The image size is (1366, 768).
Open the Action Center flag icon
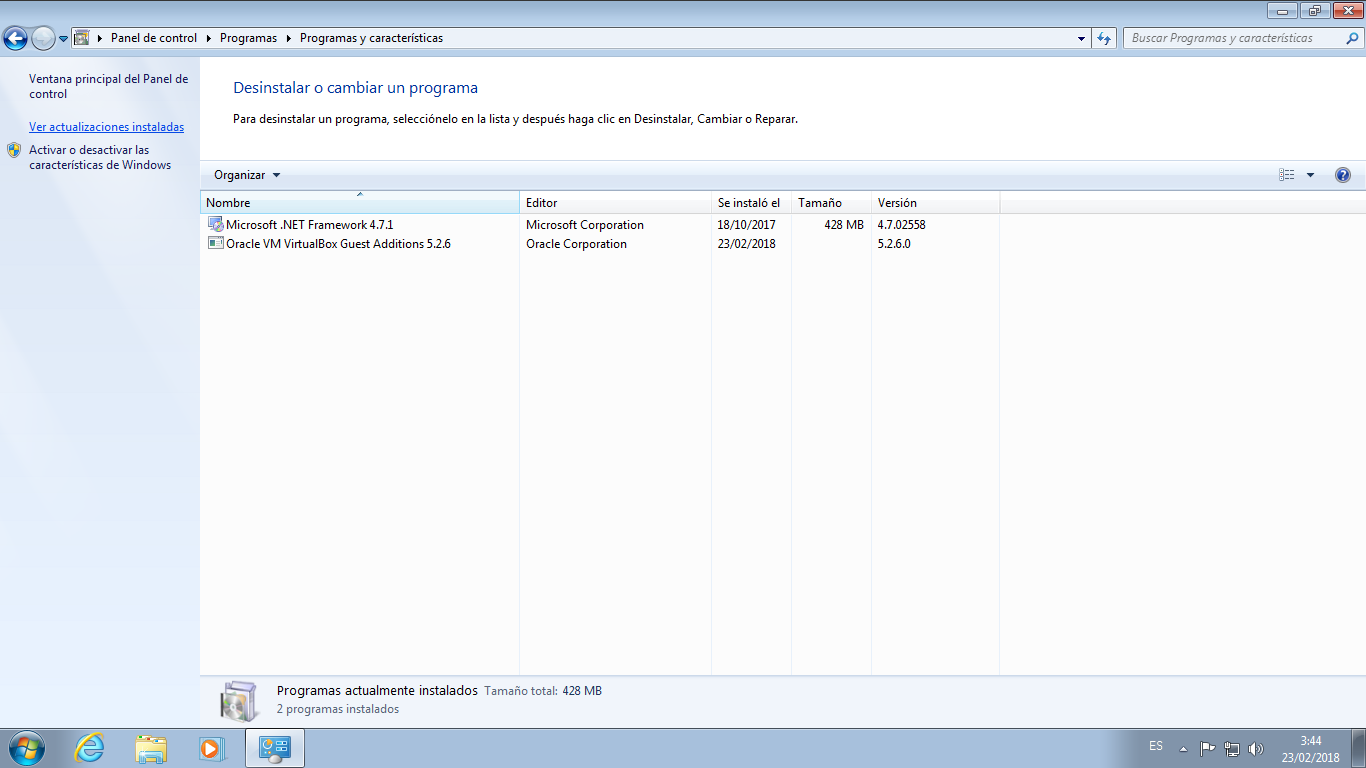coord(1207,748)
